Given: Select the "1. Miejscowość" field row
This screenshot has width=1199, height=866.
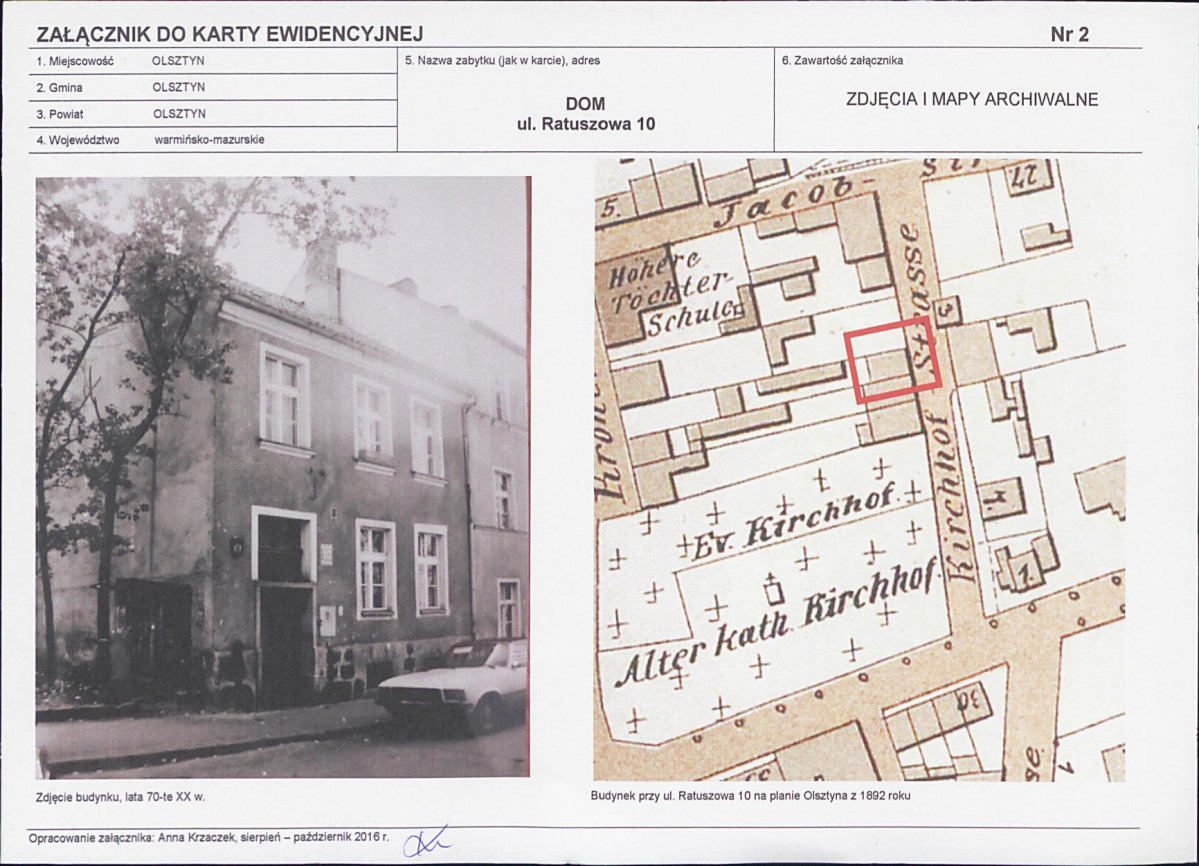Looking at the screenshot, I should tap(216, 61).
